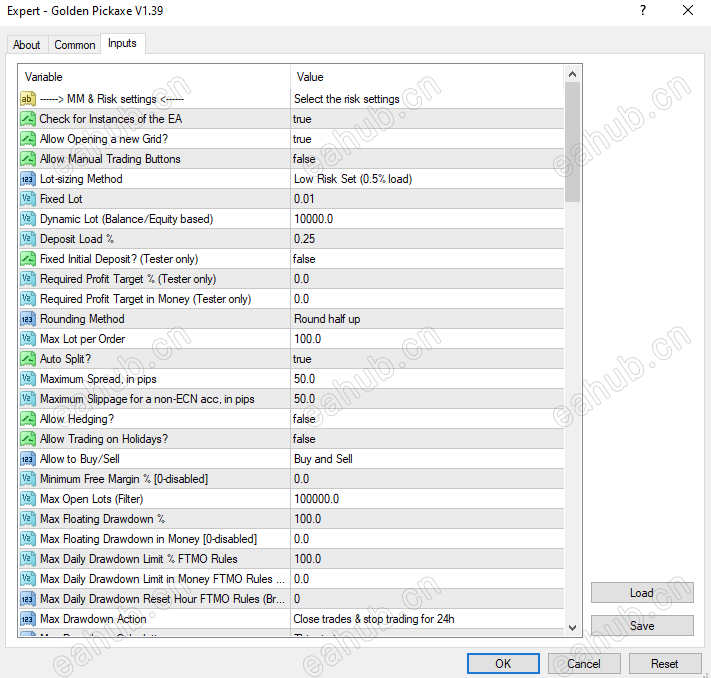Select the Max Daily Drawdown Limit % FTMO Rules row
This screenshot has height=678, width=711.
[x=291, y=559]
